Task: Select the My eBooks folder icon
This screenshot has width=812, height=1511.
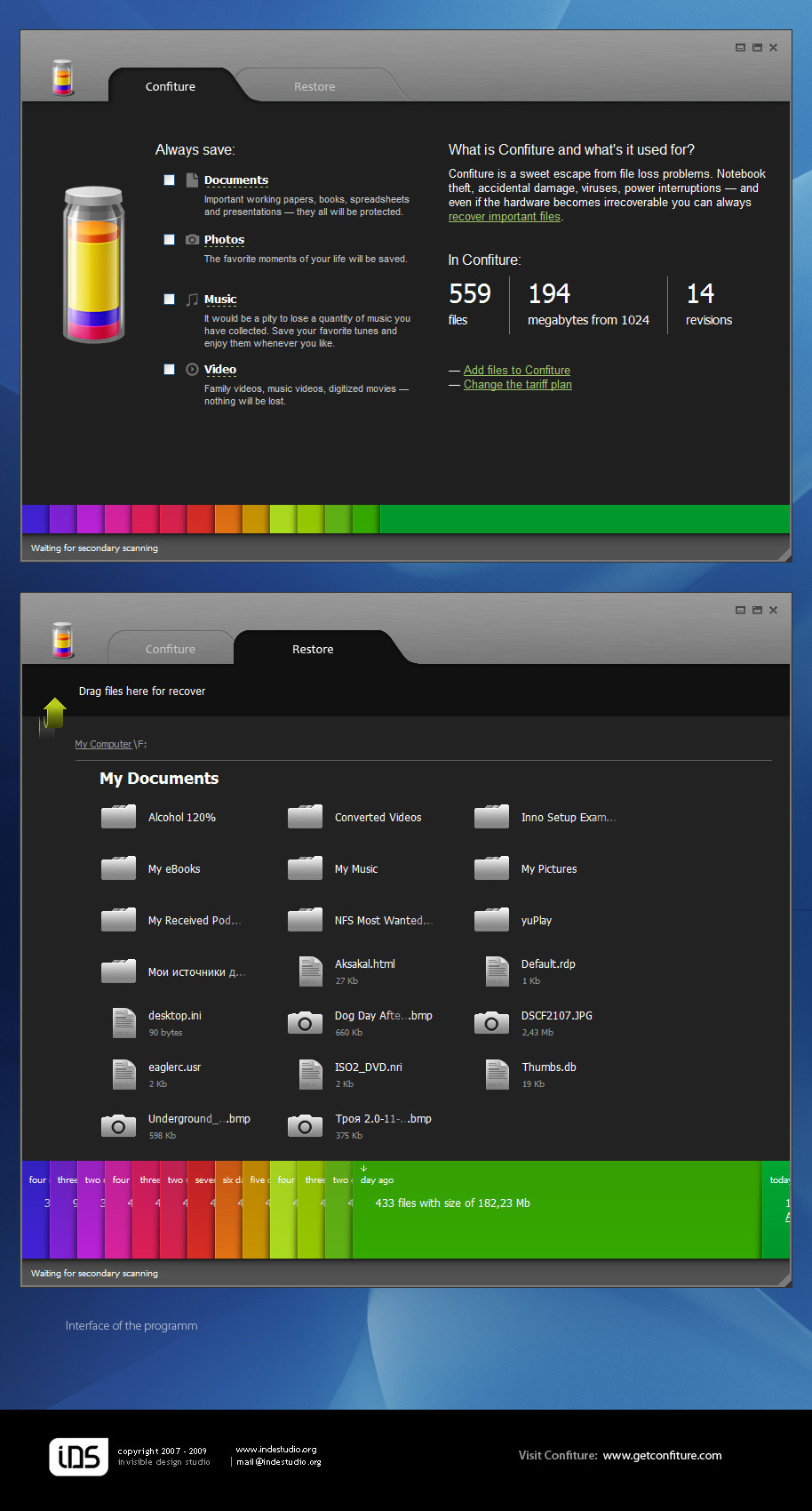Action: tap(118, 867)
